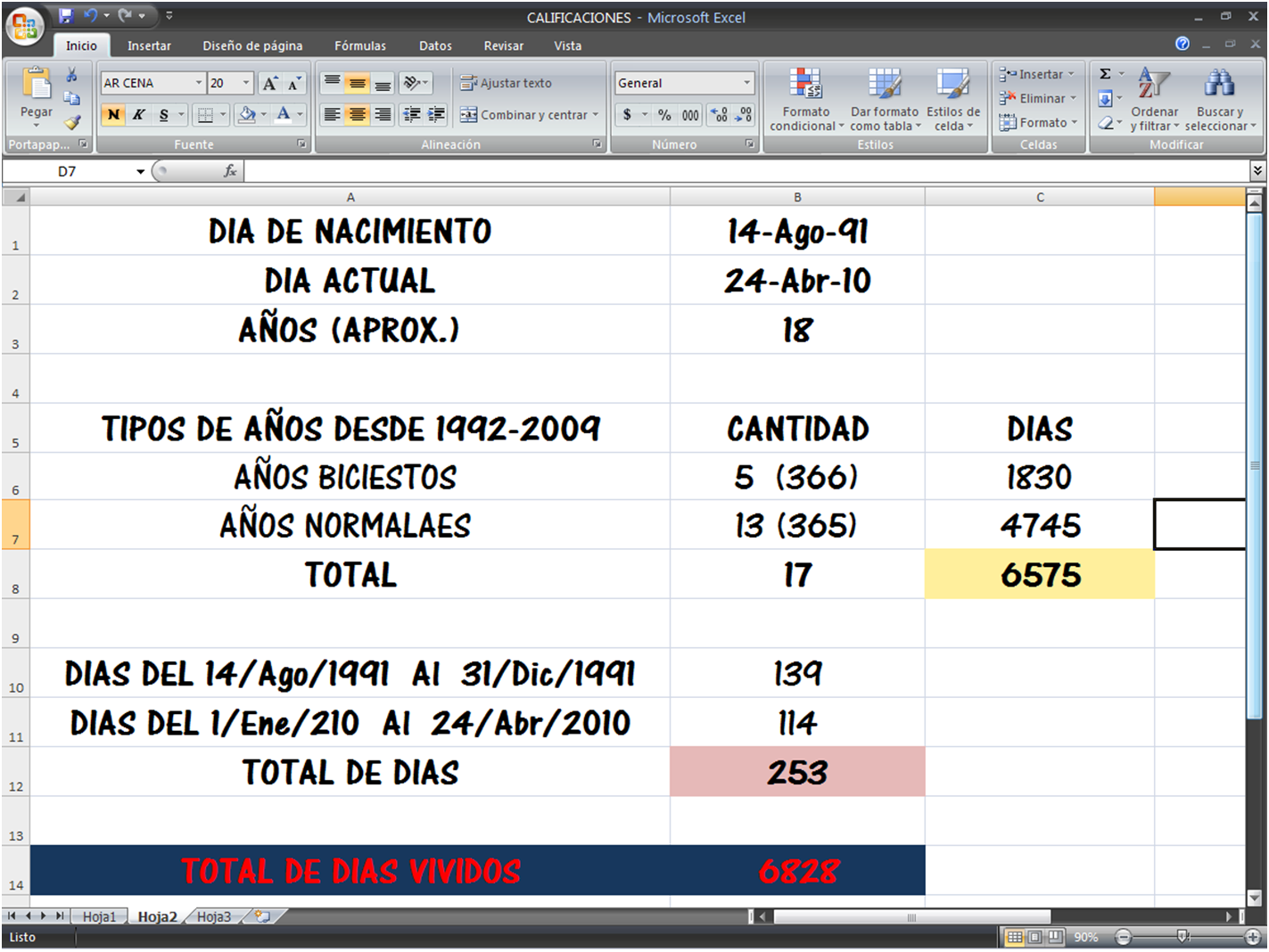The image size is (1269, 952).
Task: Click the Office button logo
Action: 24,24
